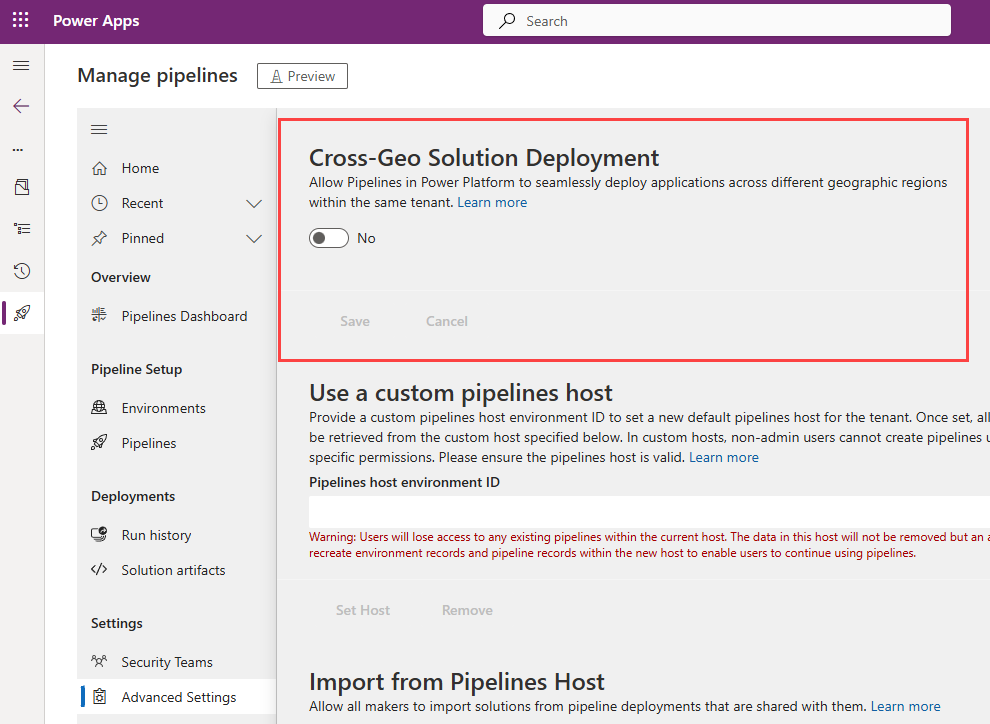Click inside the Search bar

click(716, 20)
